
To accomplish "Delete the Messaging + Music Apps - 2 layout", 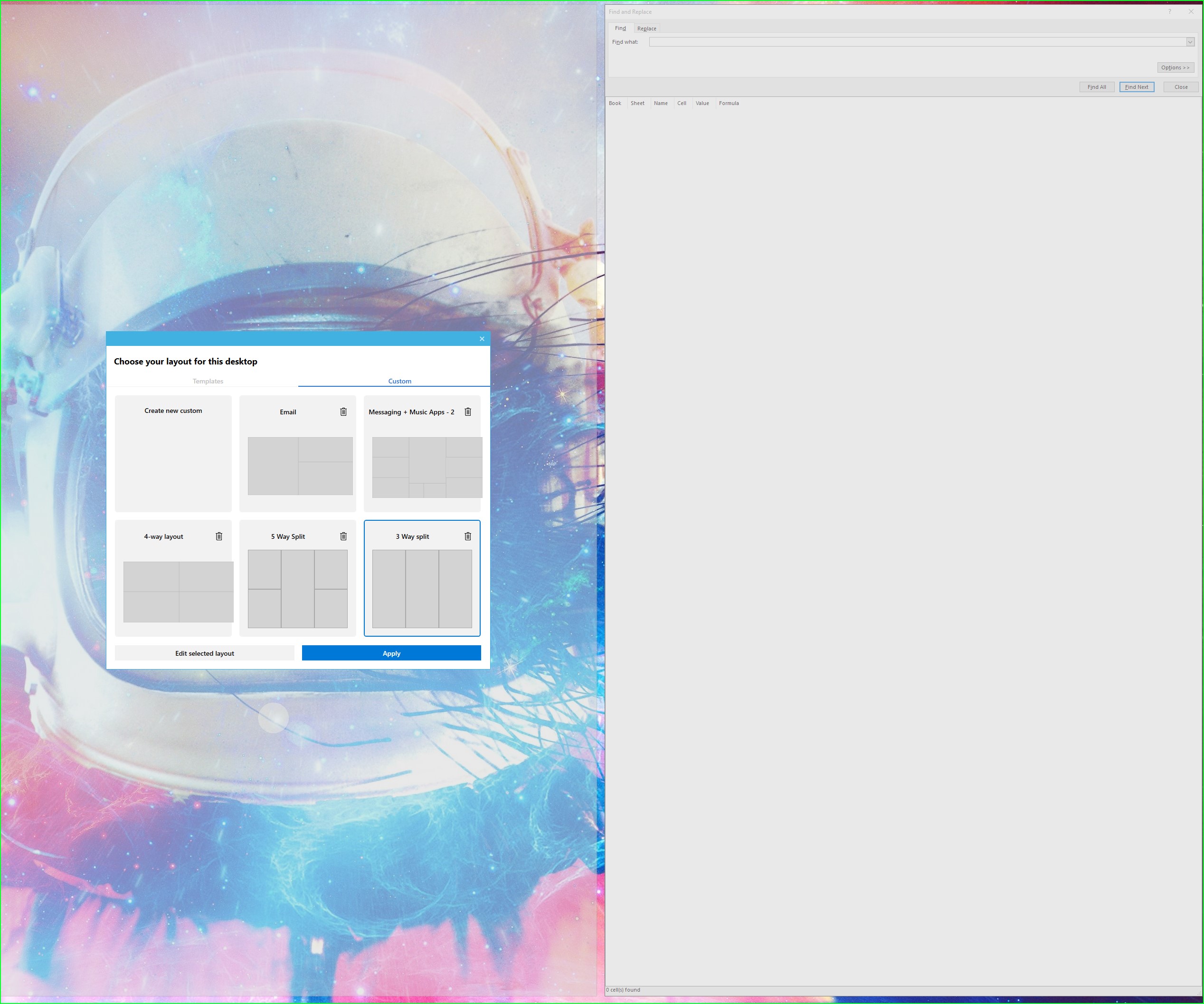I will tap(468, 412).
